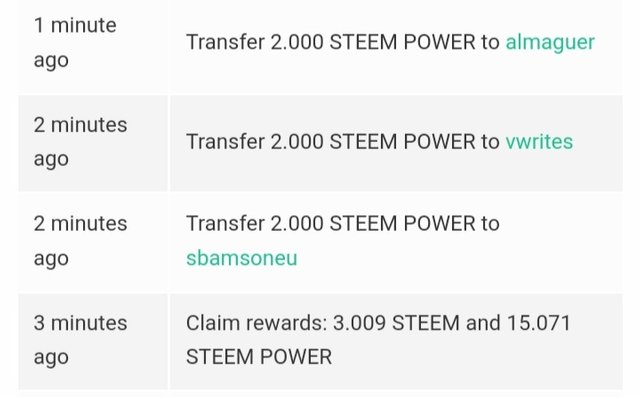The height and width of the screenshot is (397, 640).
Task: Click the word 'Transfer' in the almaguer row
Action: [225, 42]
